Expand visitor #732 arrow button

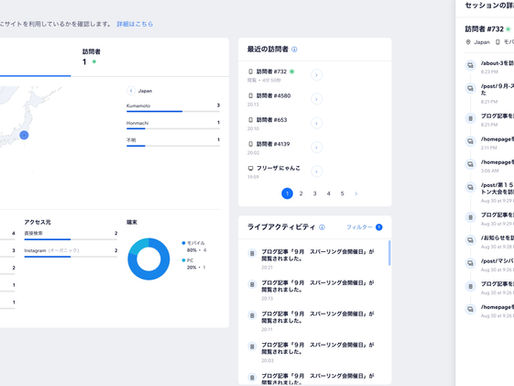pyautogui.click(x=317, y=75)
